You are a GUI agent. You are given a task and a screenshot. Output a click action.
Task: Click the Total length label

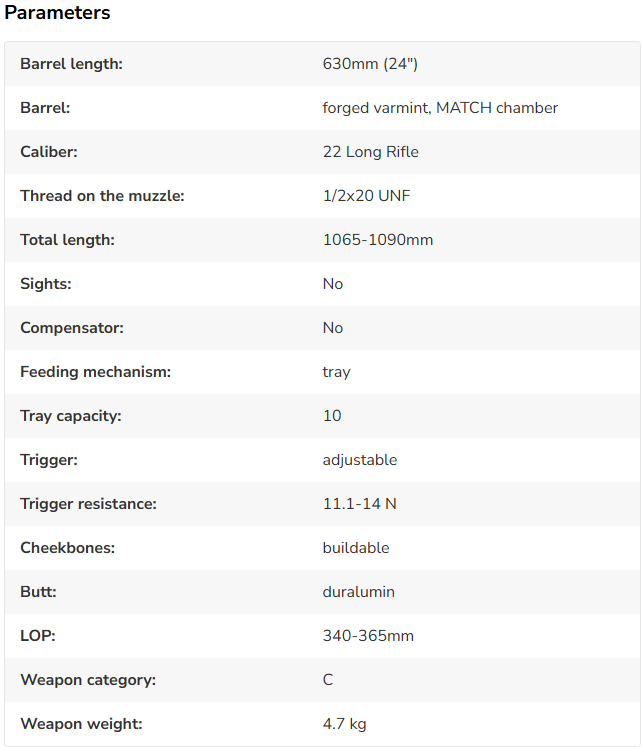67,240
